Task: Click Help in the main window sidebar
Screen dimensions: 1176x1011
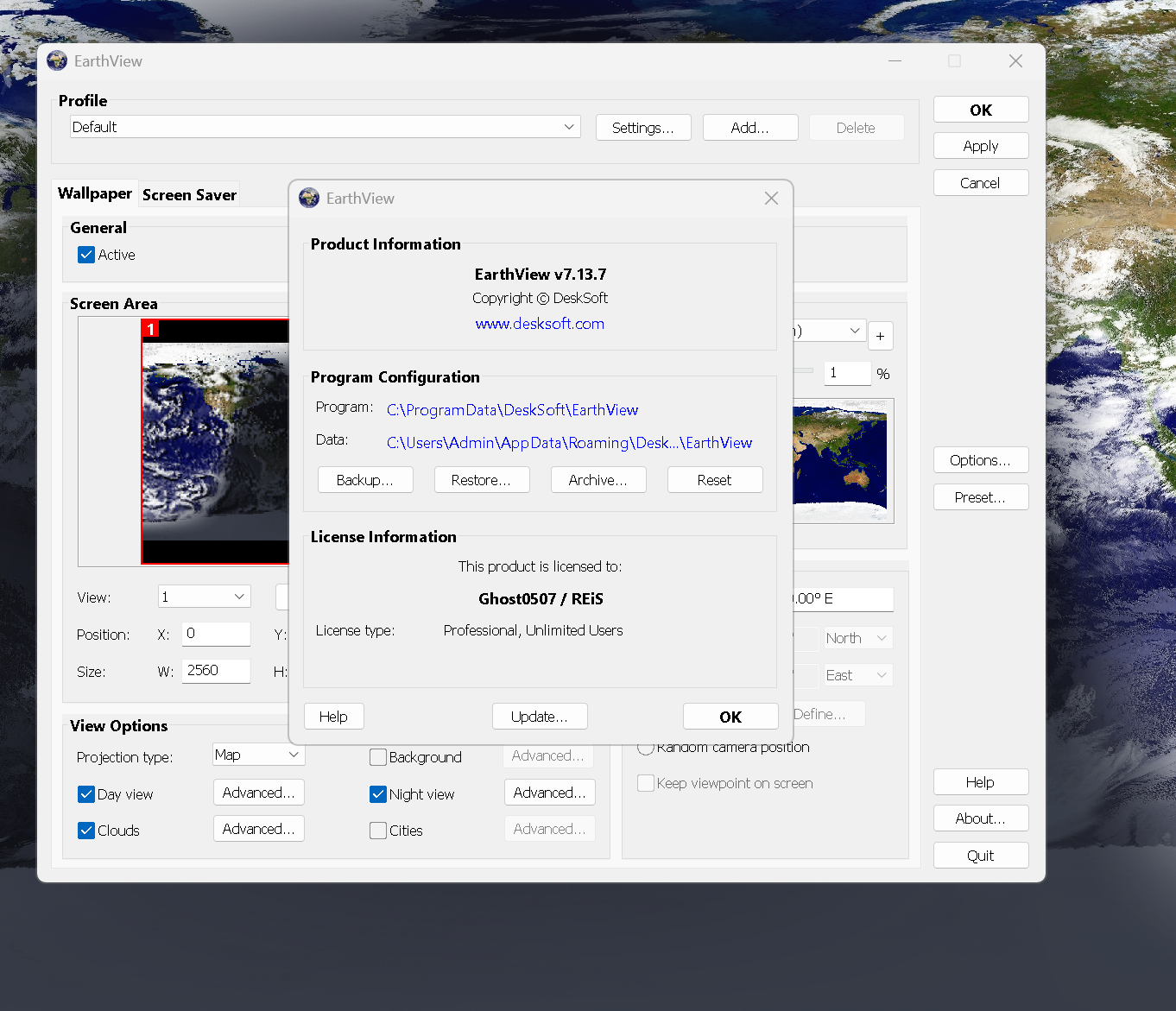Action: click(x=981, y=782)
